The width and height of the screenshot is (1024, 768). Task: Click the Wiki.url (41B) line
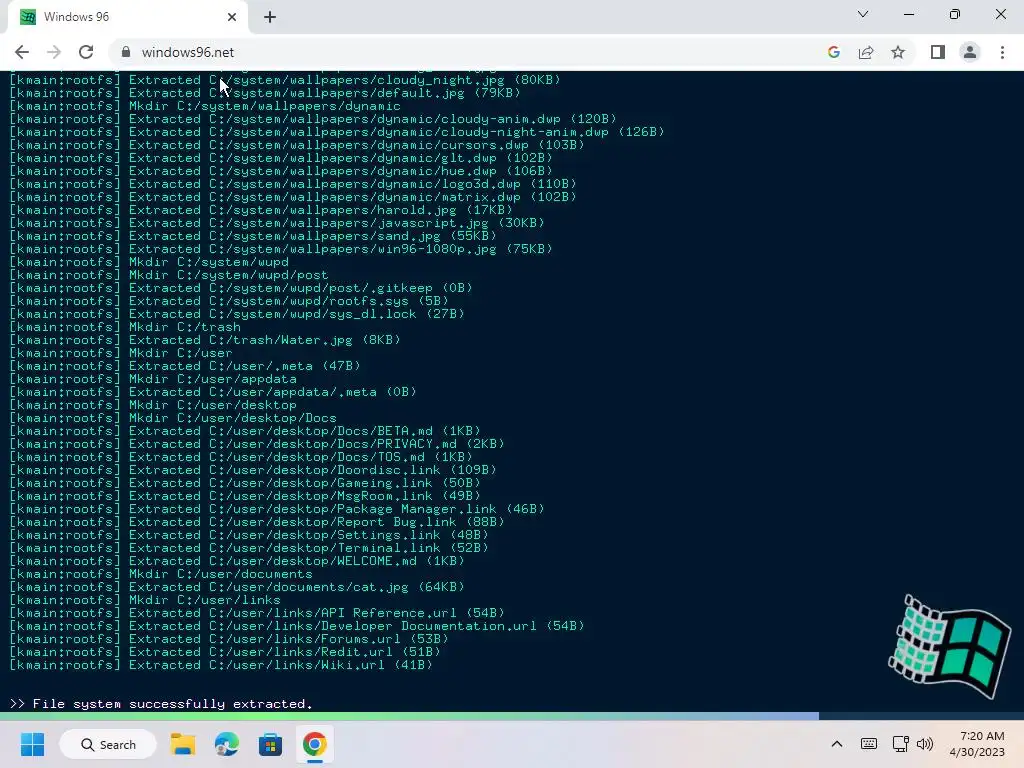tap(221, 665)
